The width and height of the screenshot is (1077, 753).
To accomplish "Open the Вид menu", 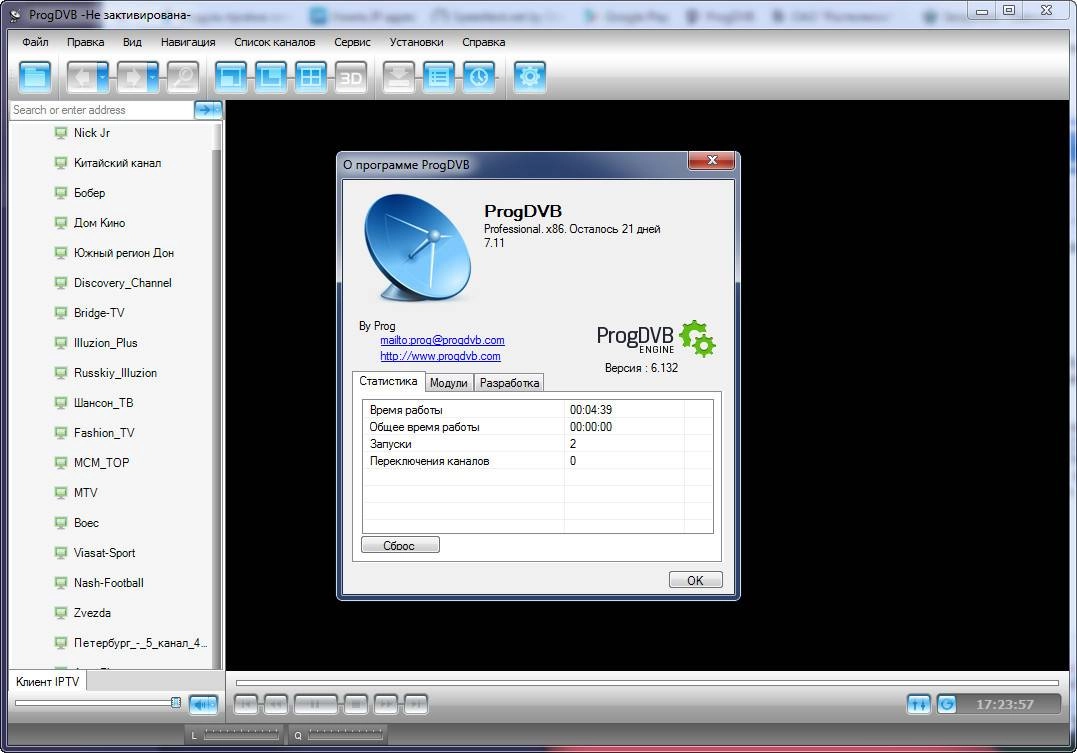I will click(132, 42).
